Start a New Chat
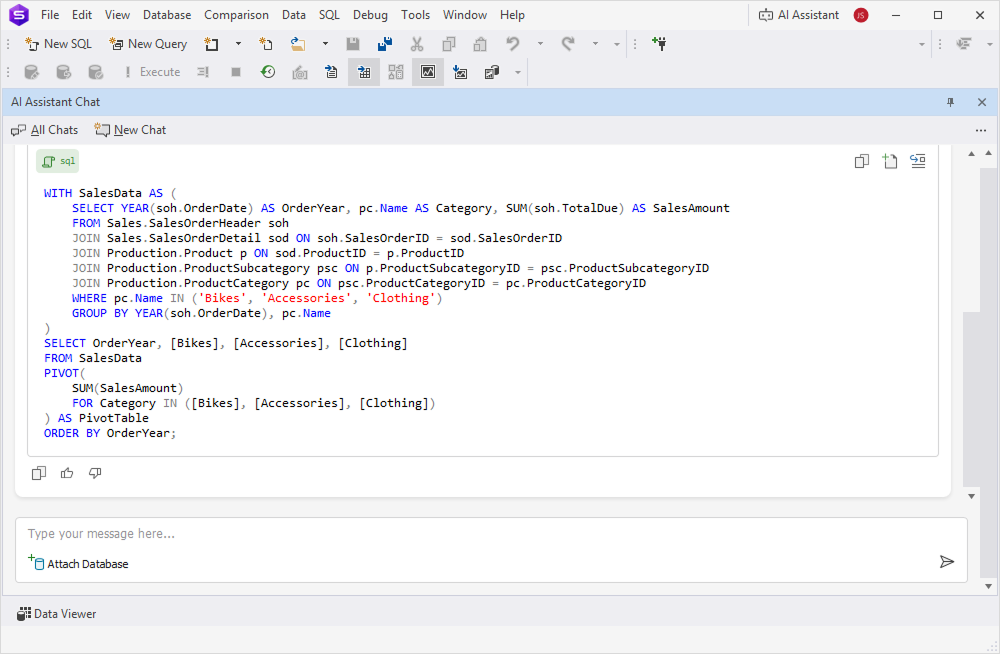The height and width of the screenshot is (654, 1000). (x=130, y=130)
